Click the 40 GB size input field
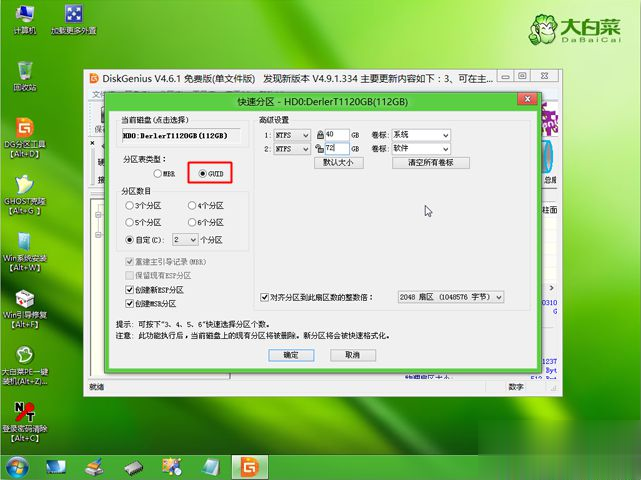641x480 pixels. [336, 134]
